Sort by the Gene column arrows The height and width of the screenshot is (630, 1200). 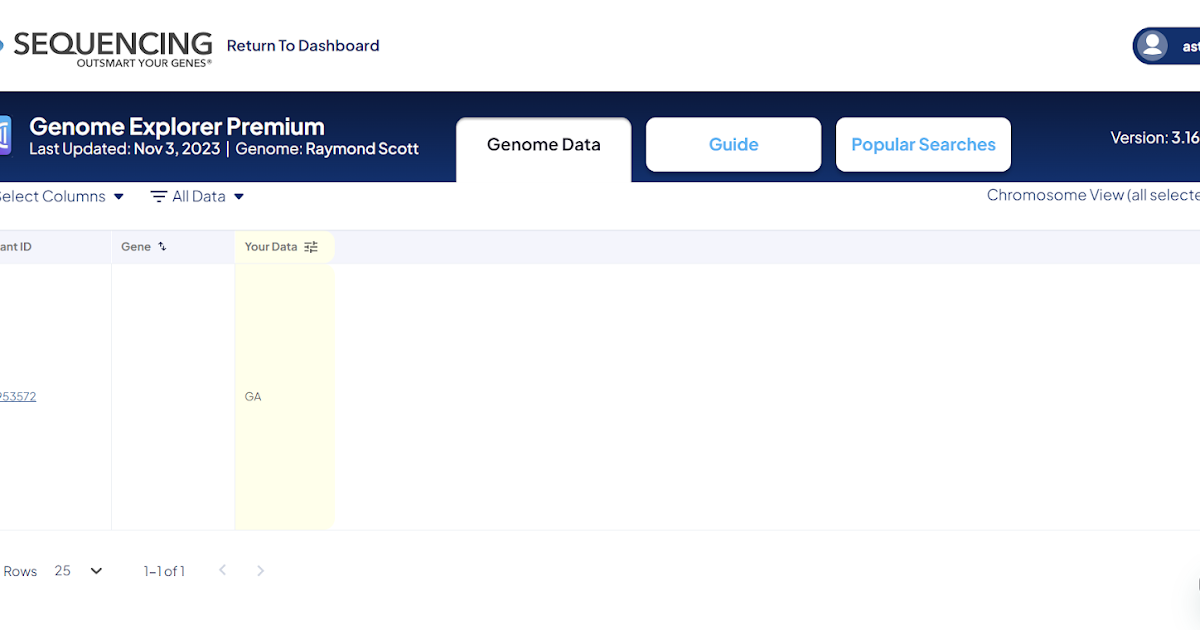click(163, 246)
